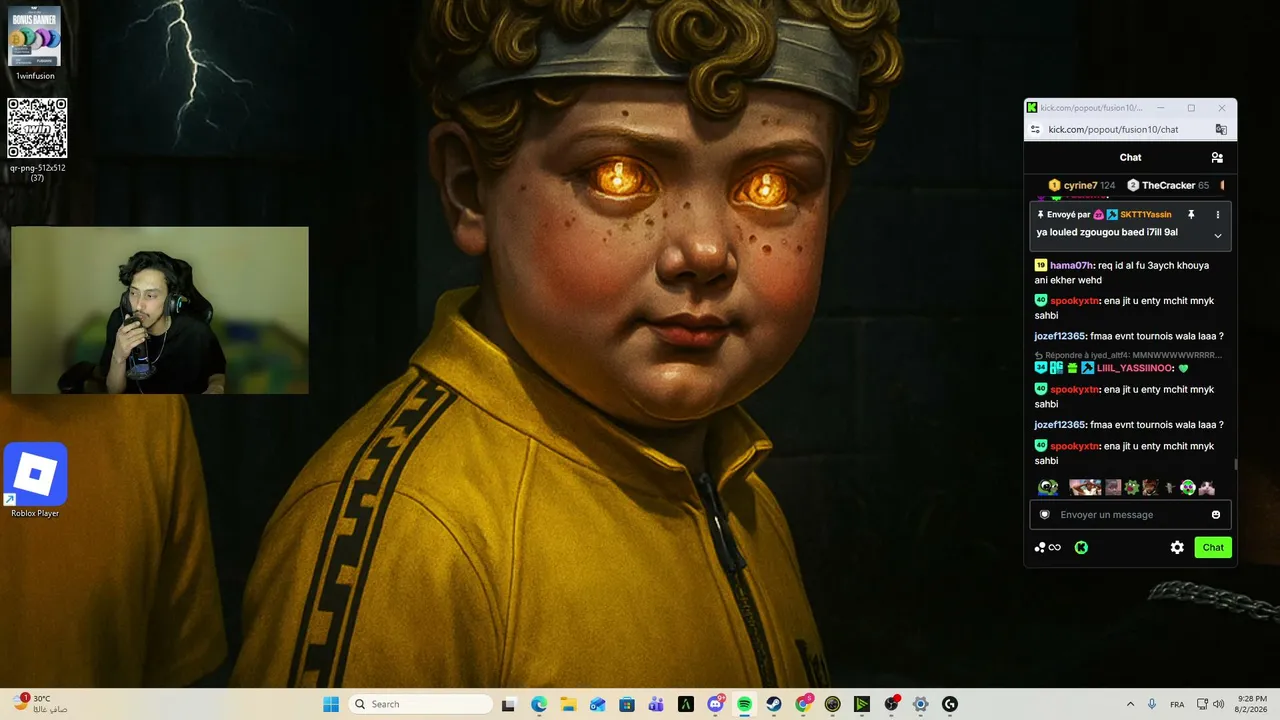Open chat settings gear
The width and height of the screenshot is (1280, 720).
click(1177, 547)
